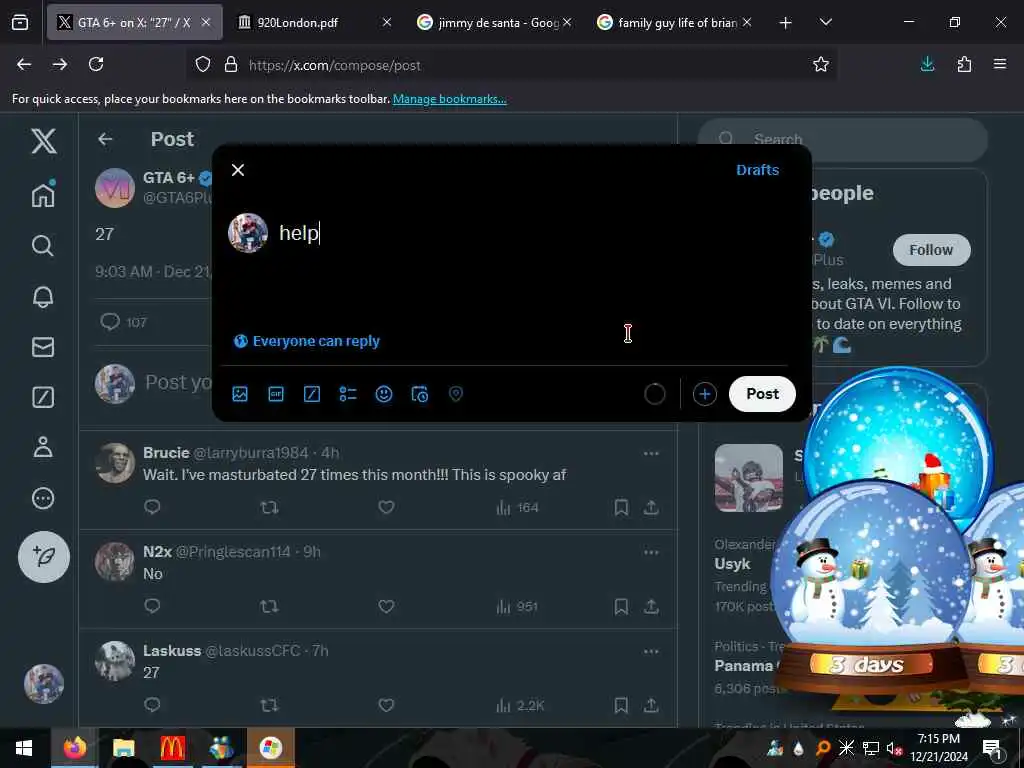Open replies on GTA 6+ post
Screen dimensions: 1024x768
pos(123,322)
